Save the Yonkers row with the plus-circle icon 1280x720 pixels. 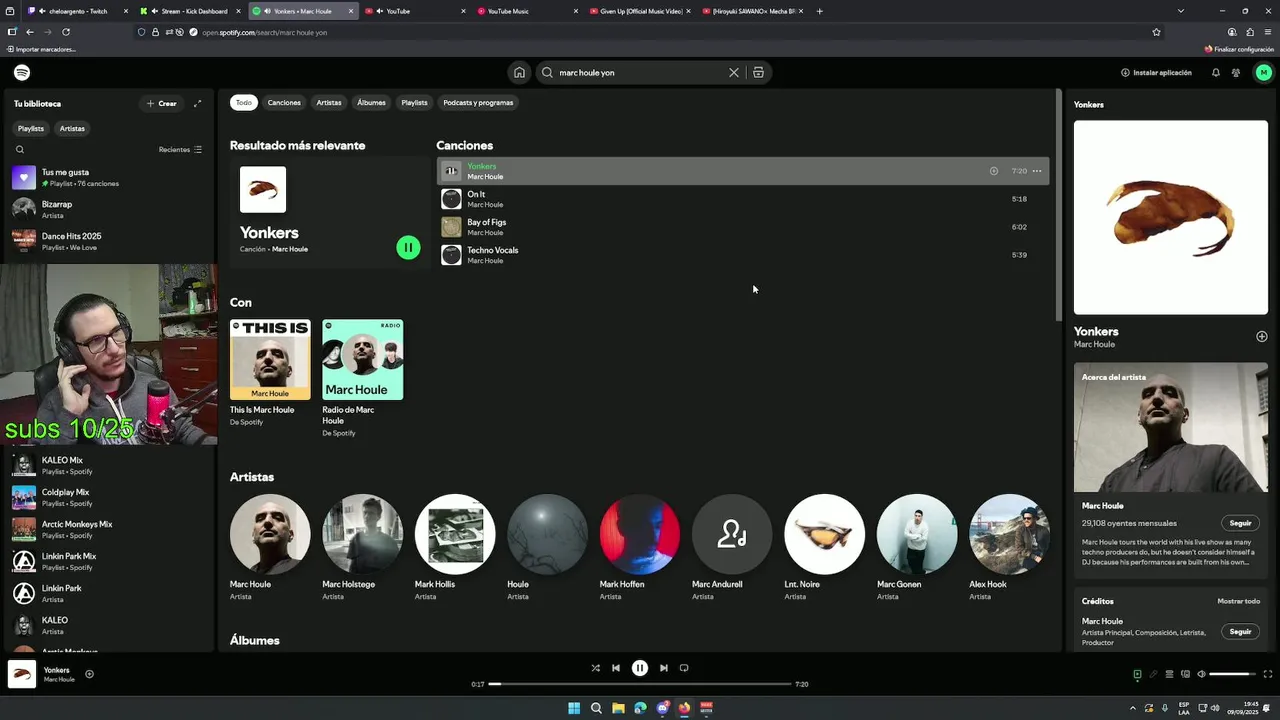point(993,171)
